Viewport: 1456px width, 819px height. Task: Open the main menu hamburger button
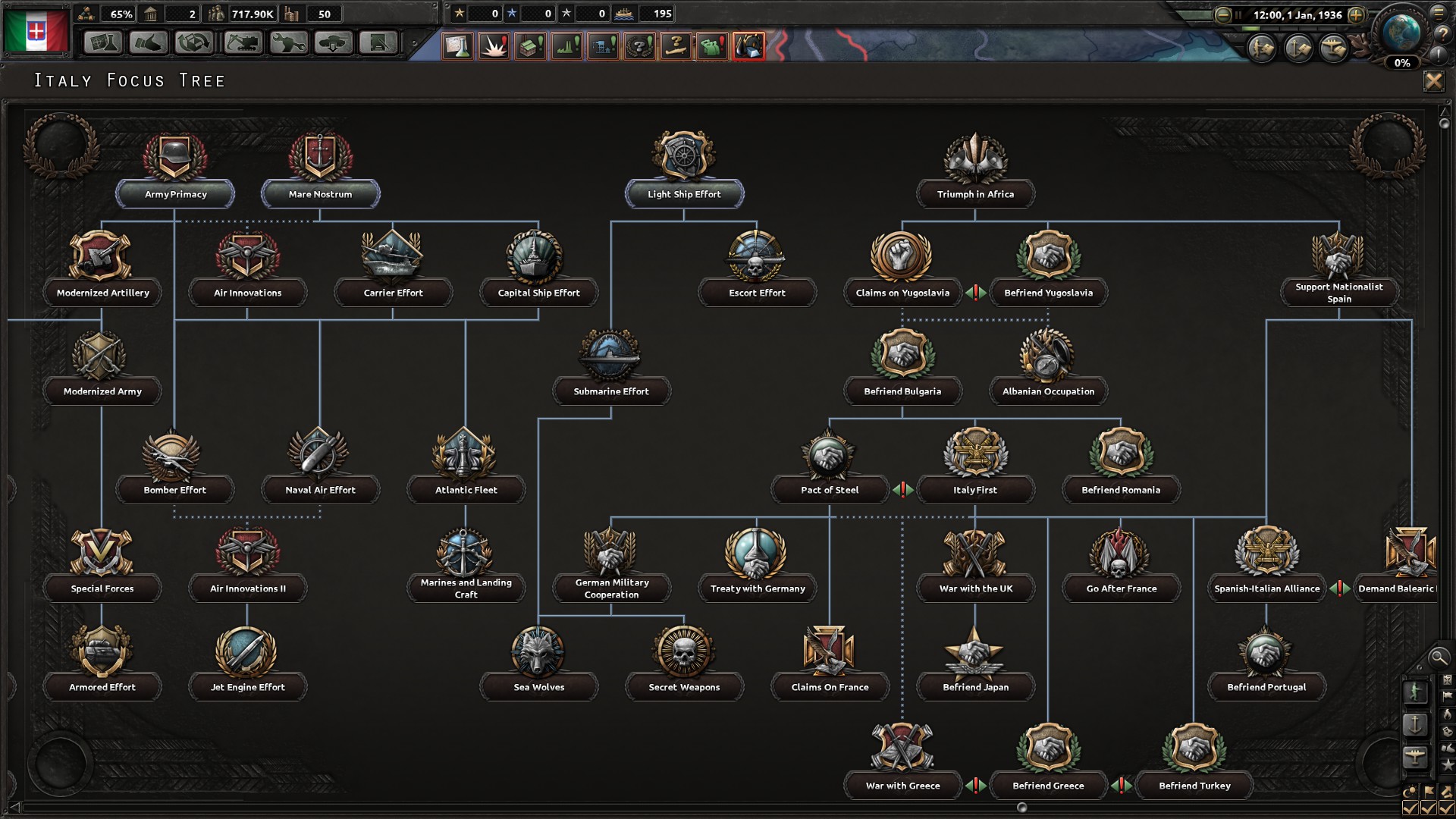pyautogui.click(x=1439, y=13)
